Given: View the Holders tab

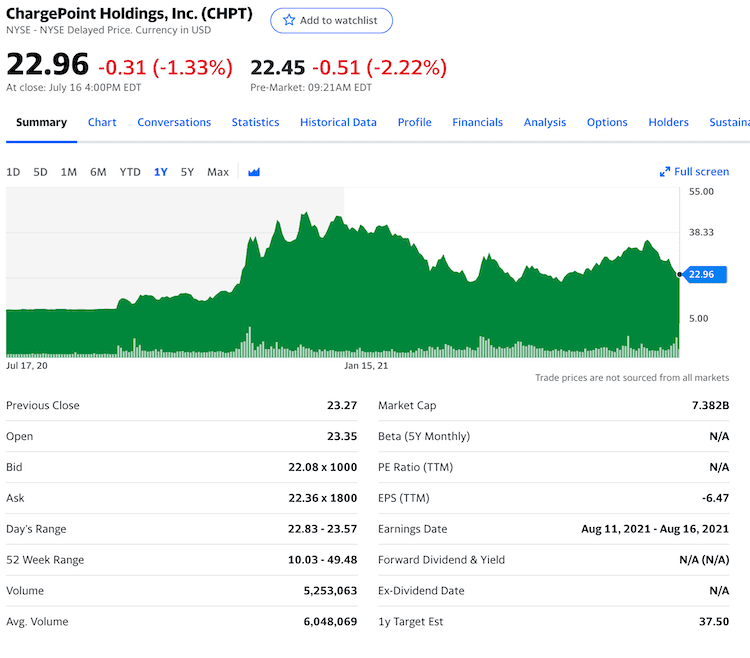Looking at the screenshot, I should tap(668, 122).
